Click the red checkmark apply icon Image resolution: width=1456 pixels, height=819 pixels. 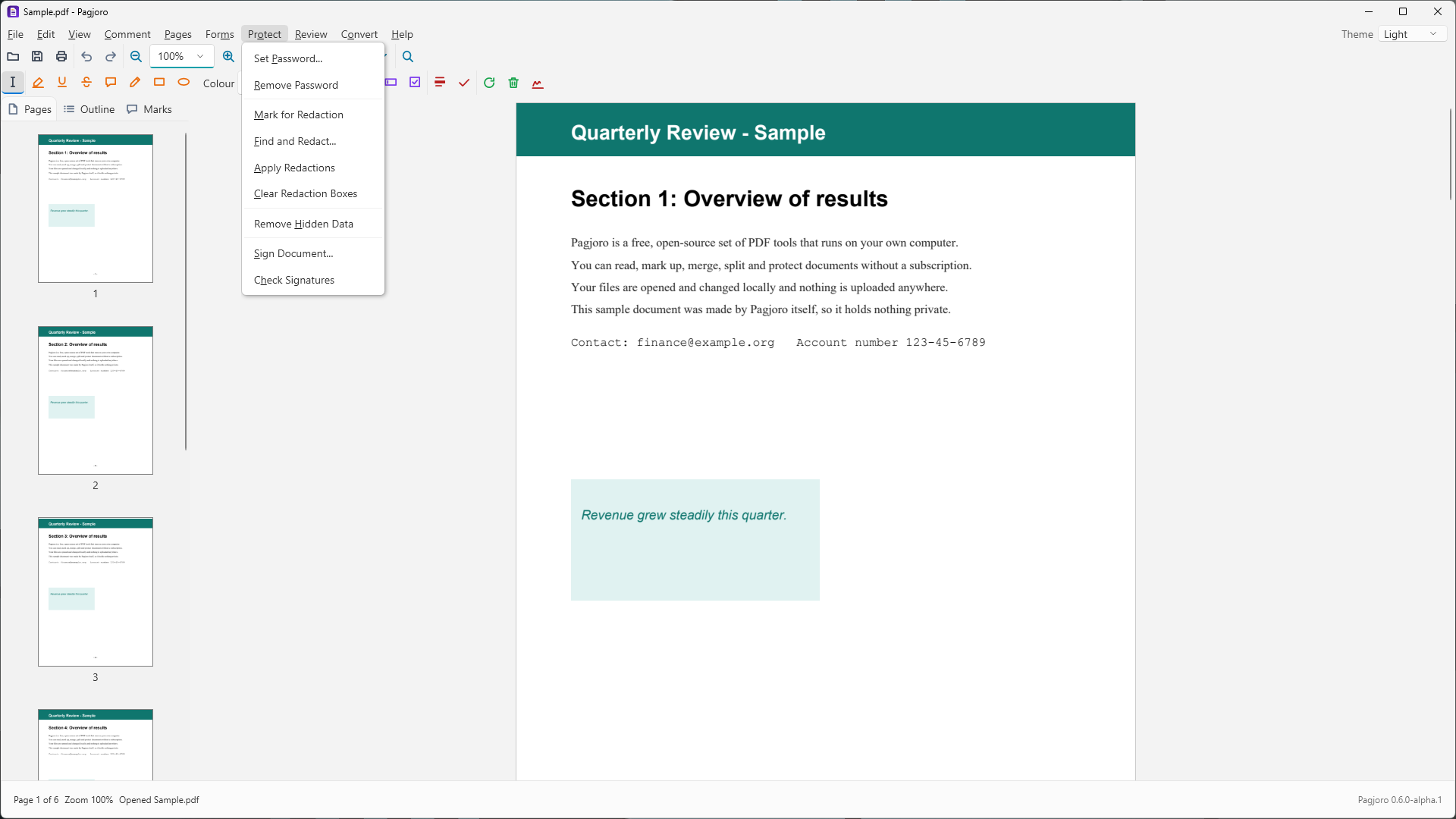(464, 83)
